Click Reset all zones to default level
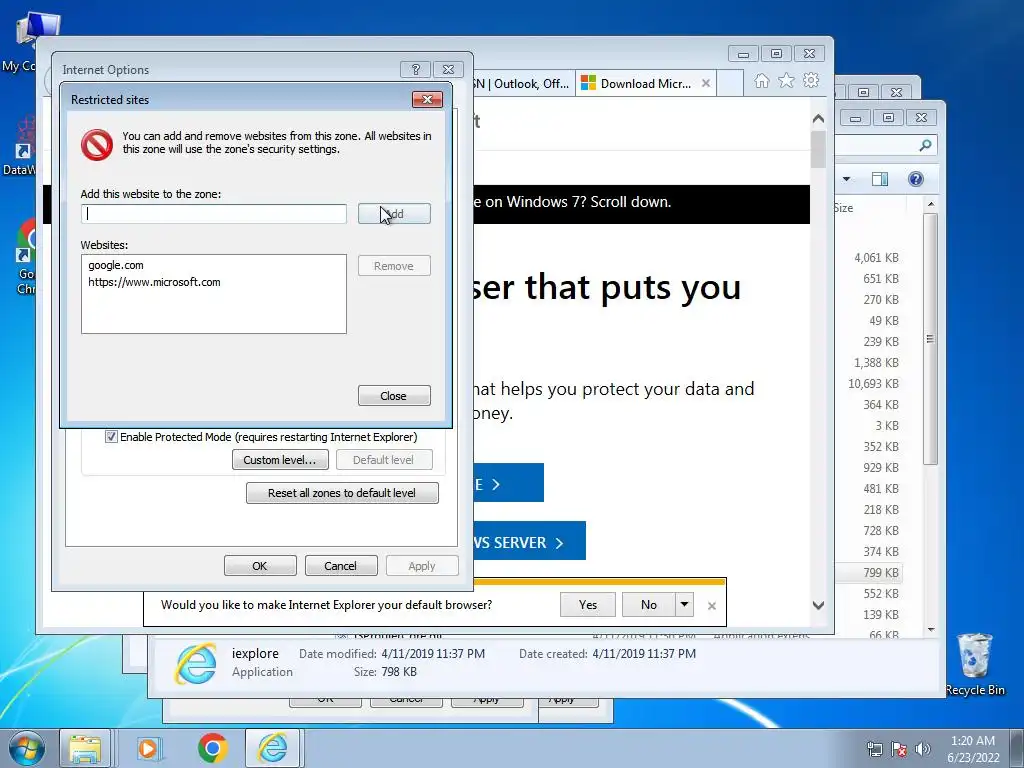The width and height of the screenshot is (1024, 768). pos(342,493)
